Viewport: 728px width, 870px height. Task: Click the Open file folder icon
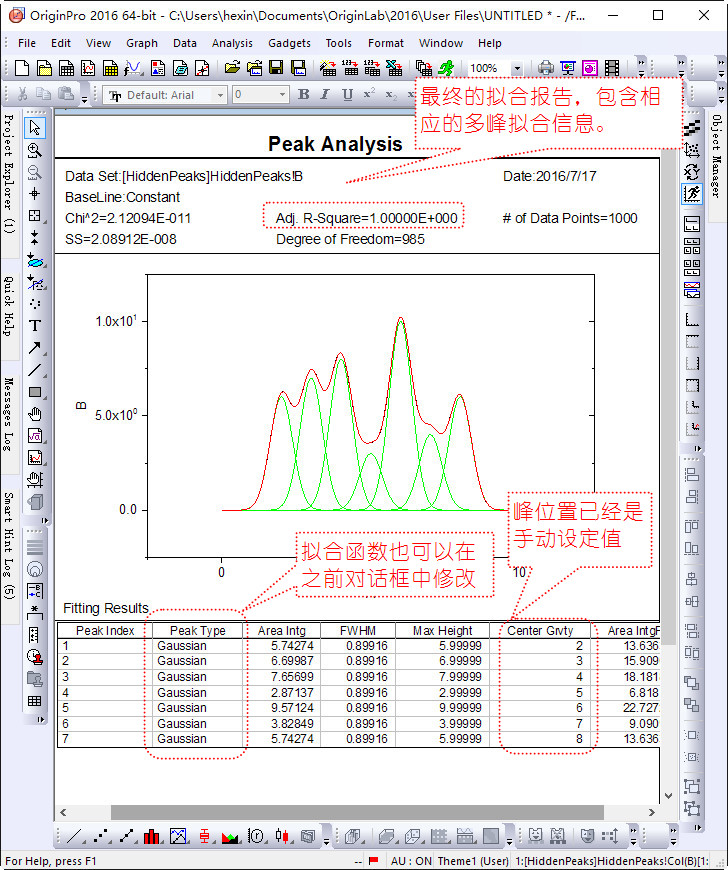232,68
